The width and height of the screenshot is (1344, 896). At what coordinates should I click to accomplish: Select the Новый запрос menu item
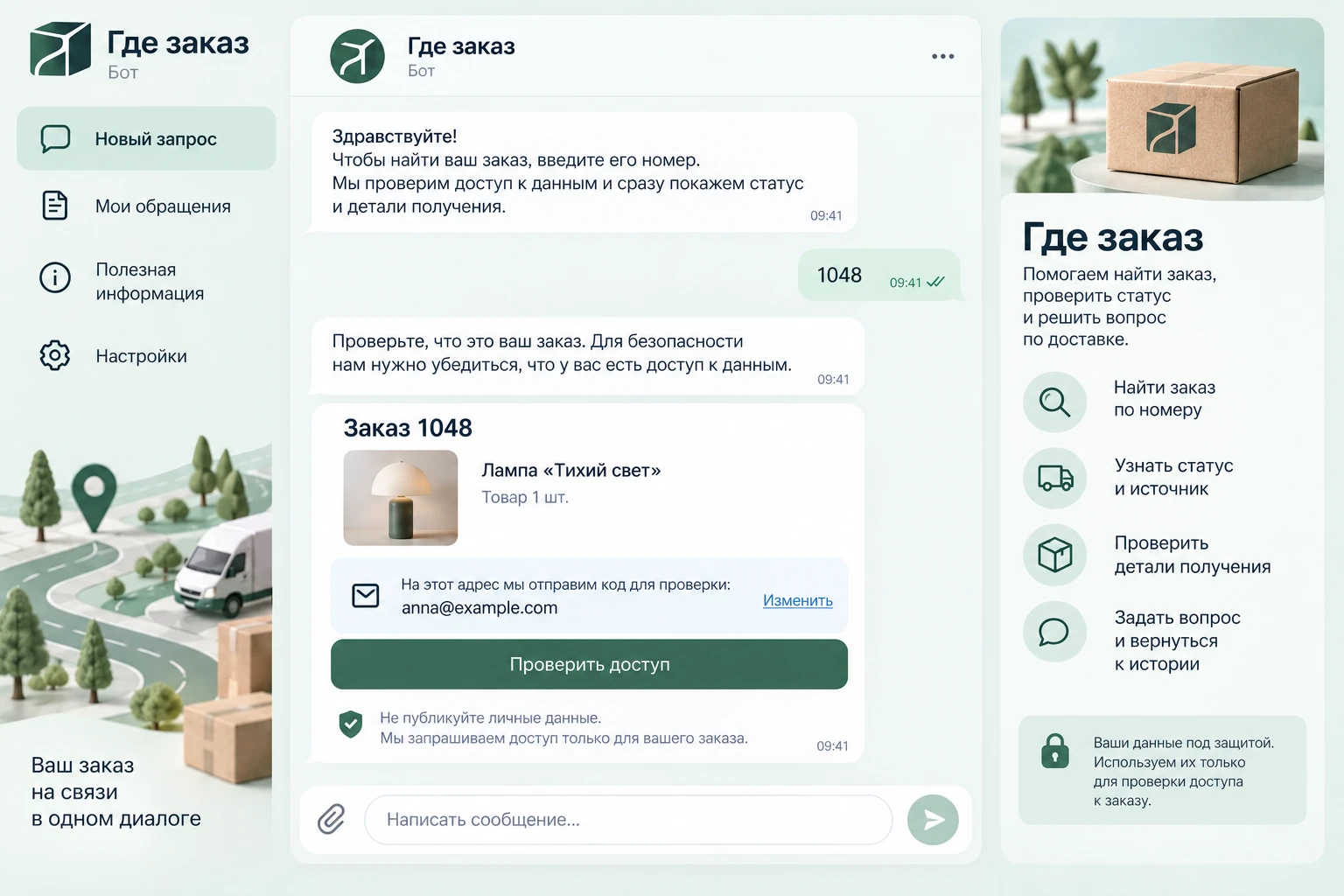(146, 138)
